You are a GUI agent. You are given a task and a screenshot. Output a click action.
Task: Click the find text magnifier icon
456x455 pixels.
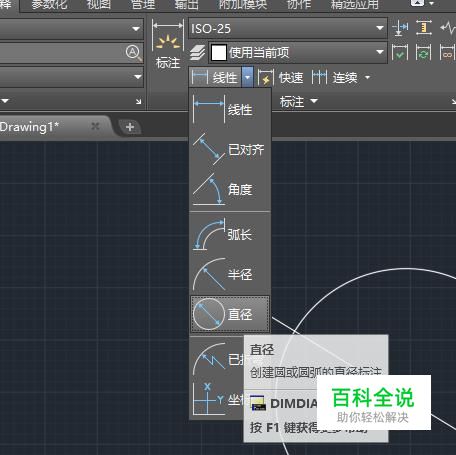click(x=134, y=53)
